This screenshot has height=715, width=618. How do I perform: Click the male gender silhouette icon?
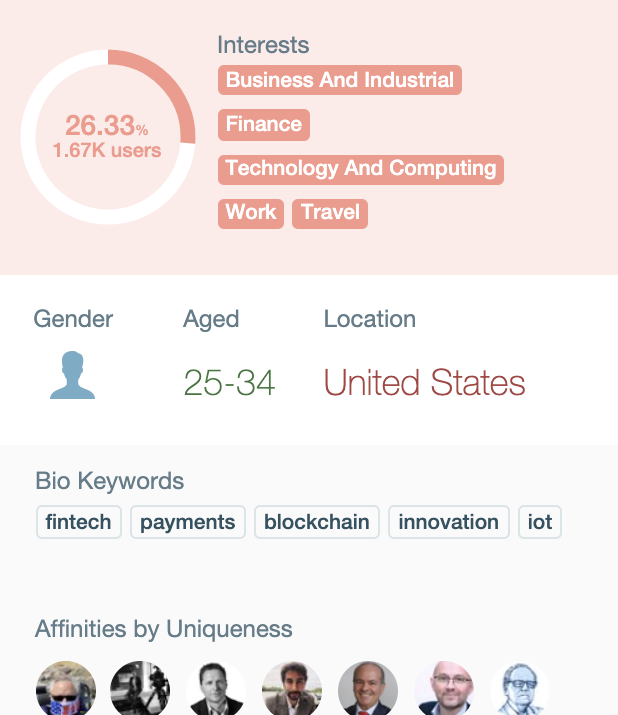[x=73, y=378]
